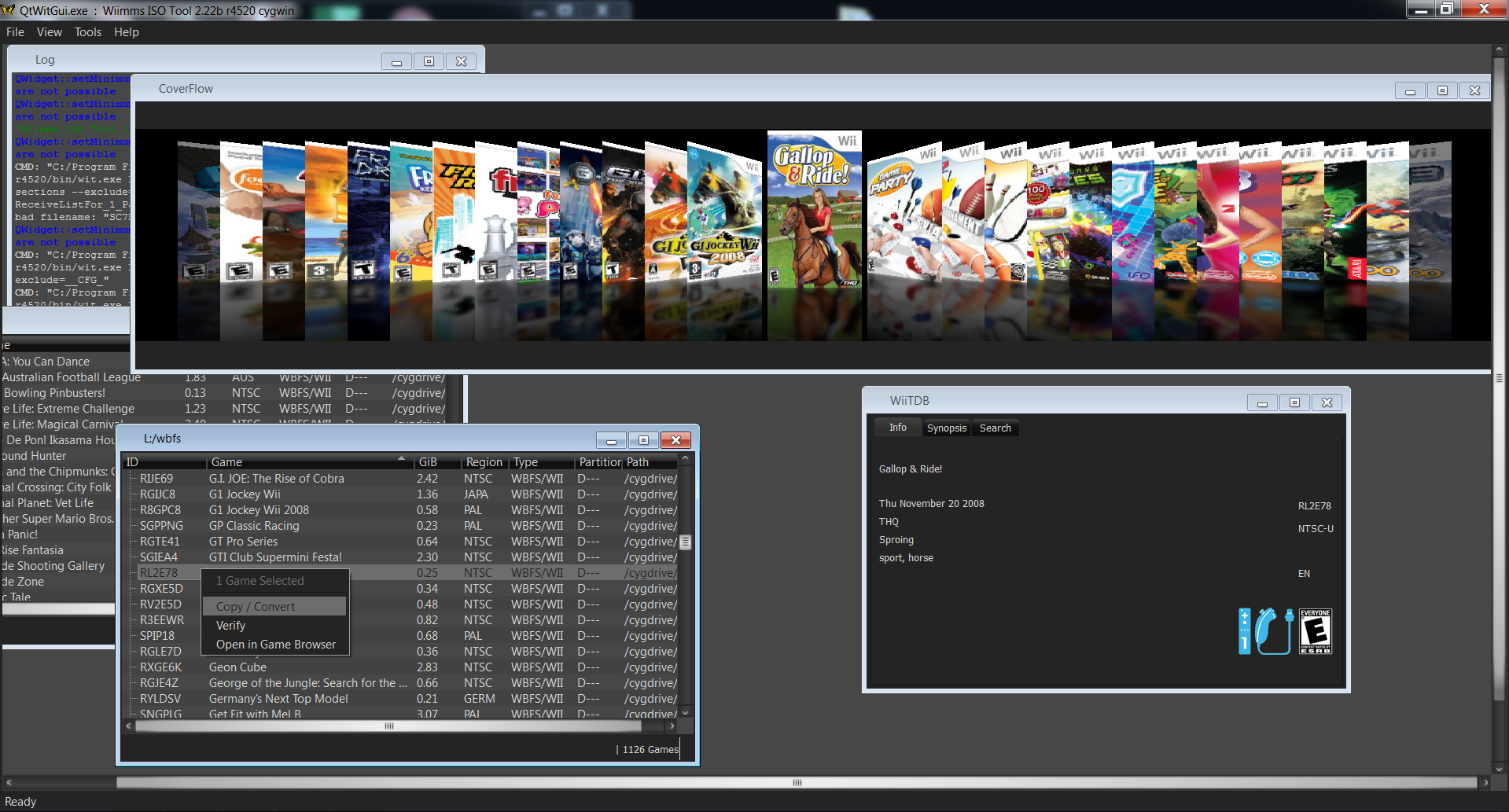The height and width of the screenshot is (812, 1509).
Task: Open the Tools menu
Action: (x=88, y=32)
